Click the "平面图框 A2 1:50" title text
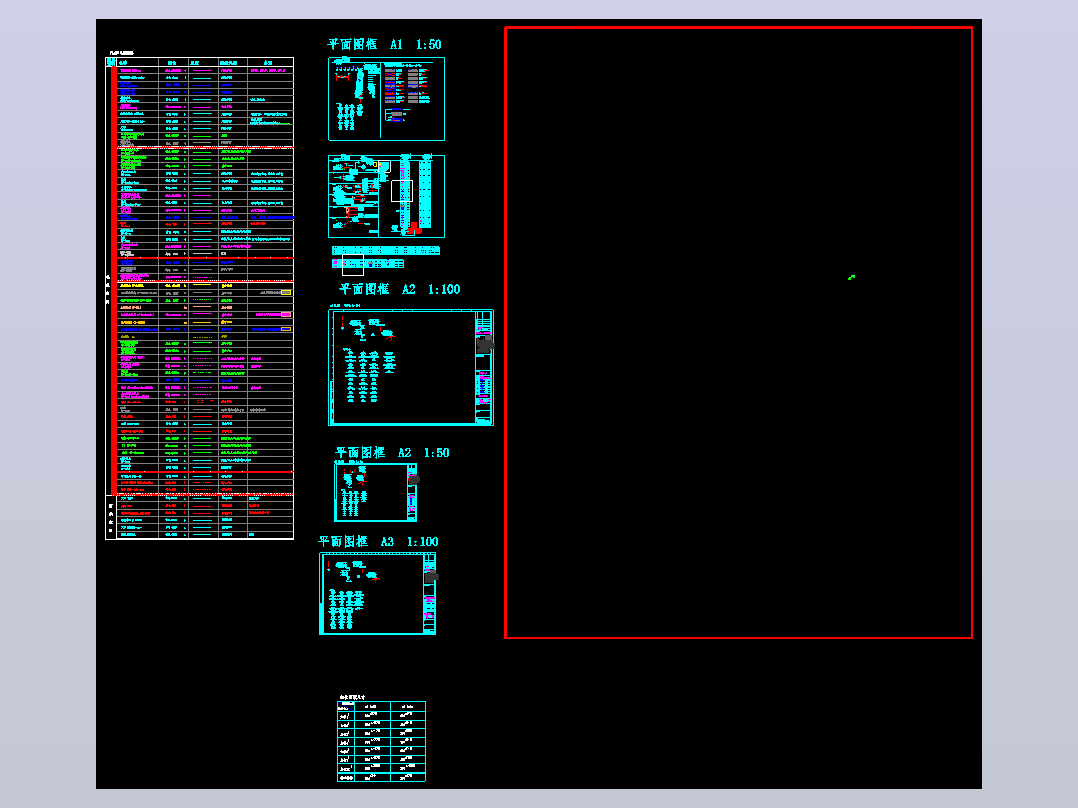 392,452
